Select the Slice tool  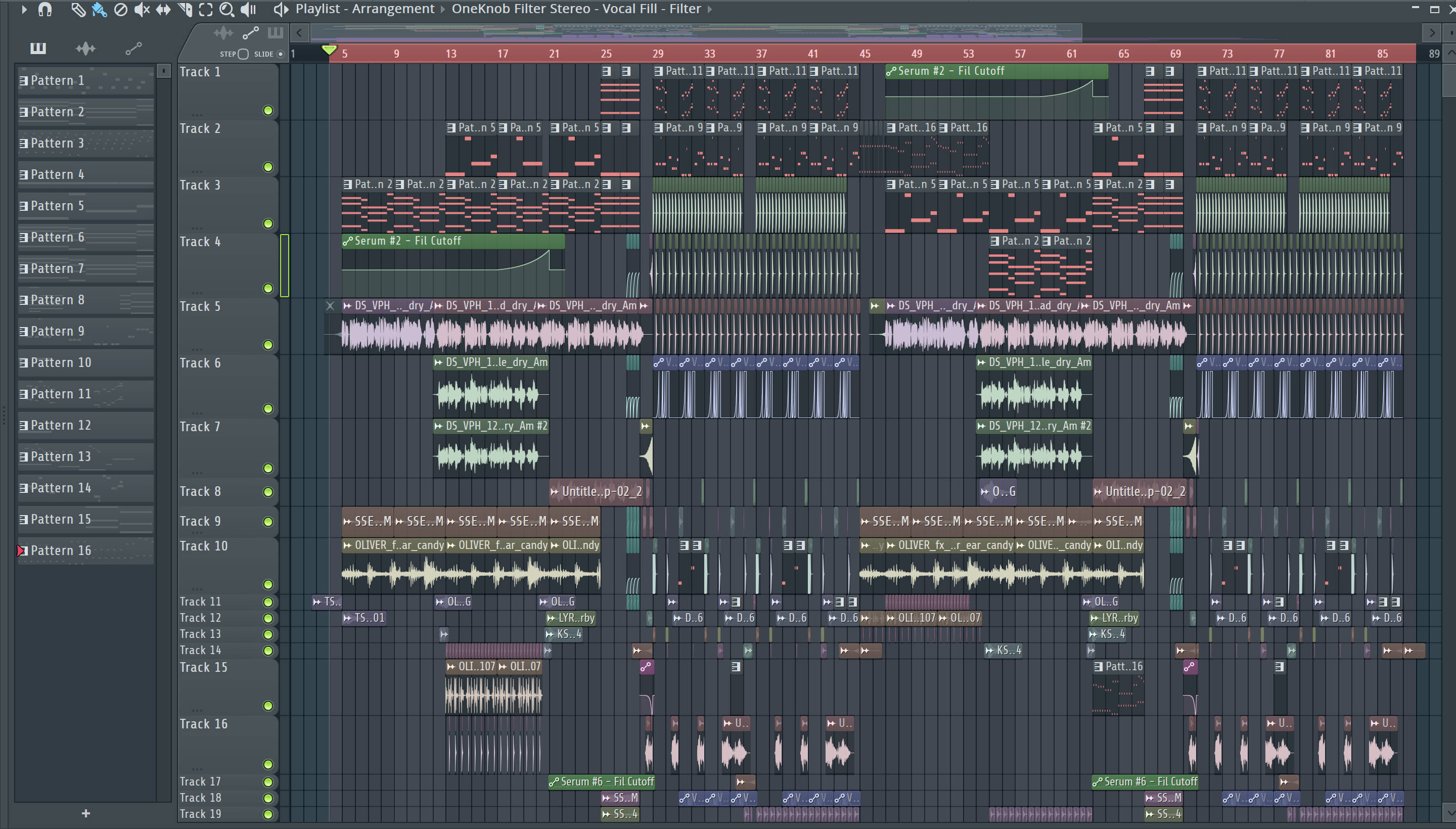(185, 9)
